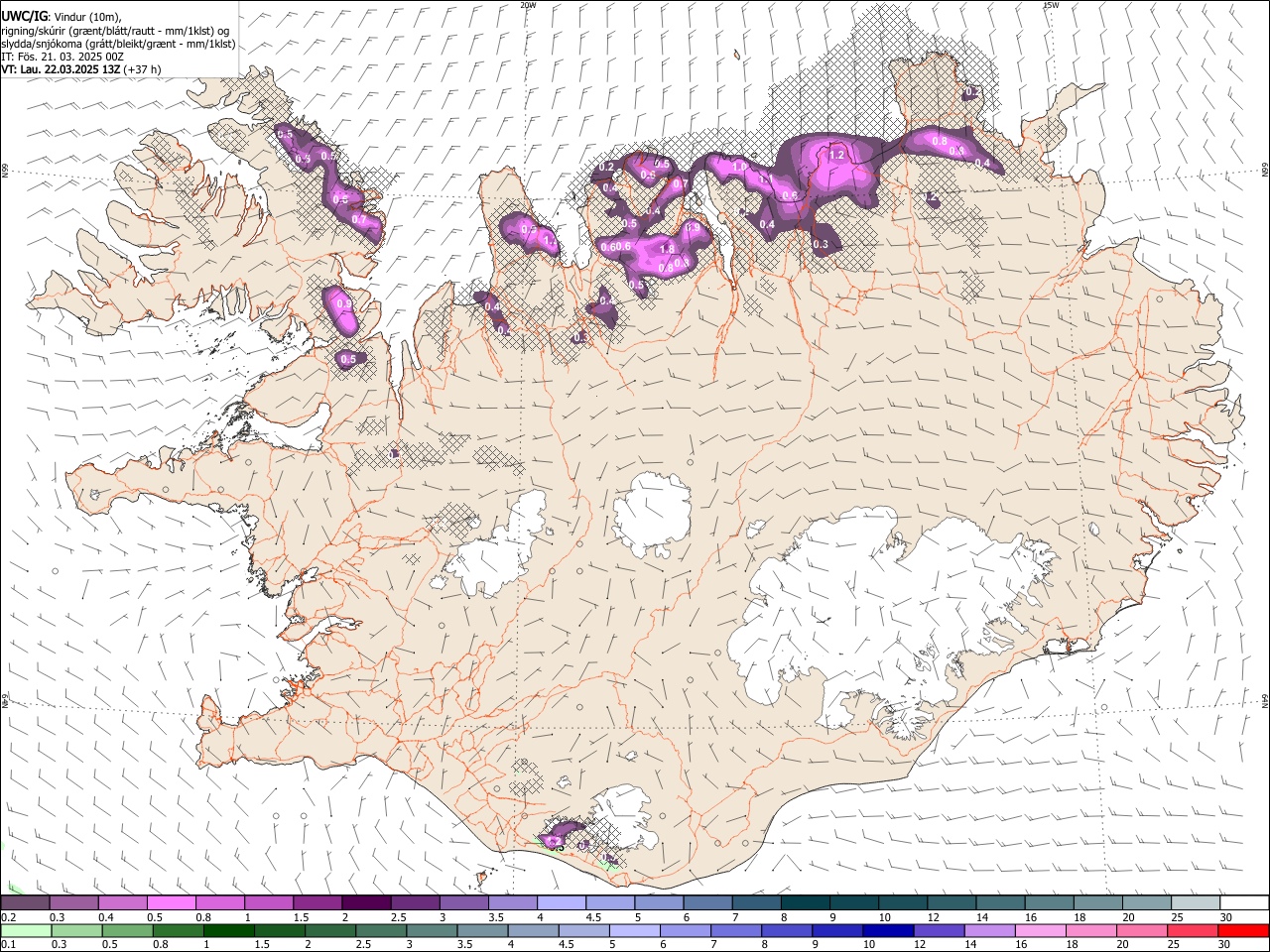Viewport: 1270px width, 952px height.
Task: Select the white 30 swatch in snow legend
Action: (x=1244, y=903)
